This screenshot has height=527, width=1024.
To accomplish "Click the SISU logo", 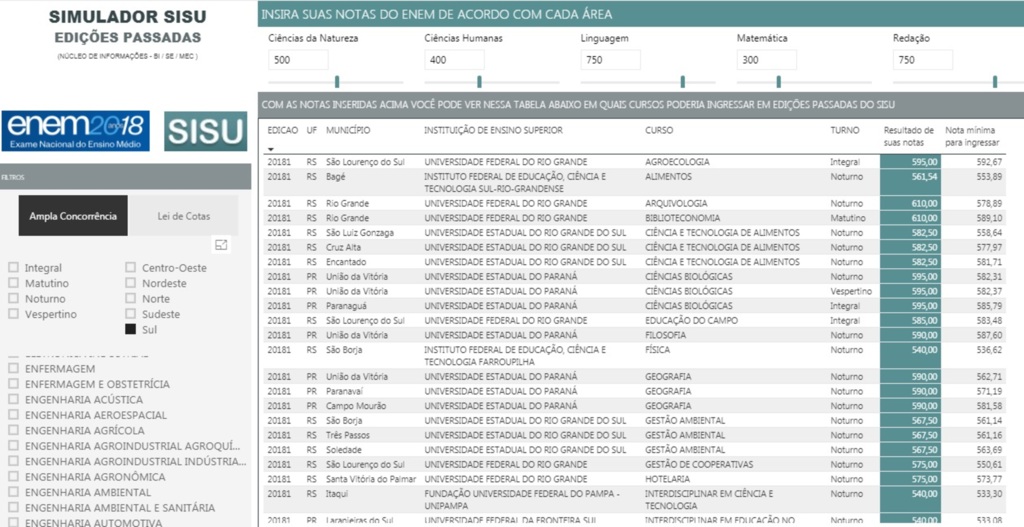I will pos(206,131).
